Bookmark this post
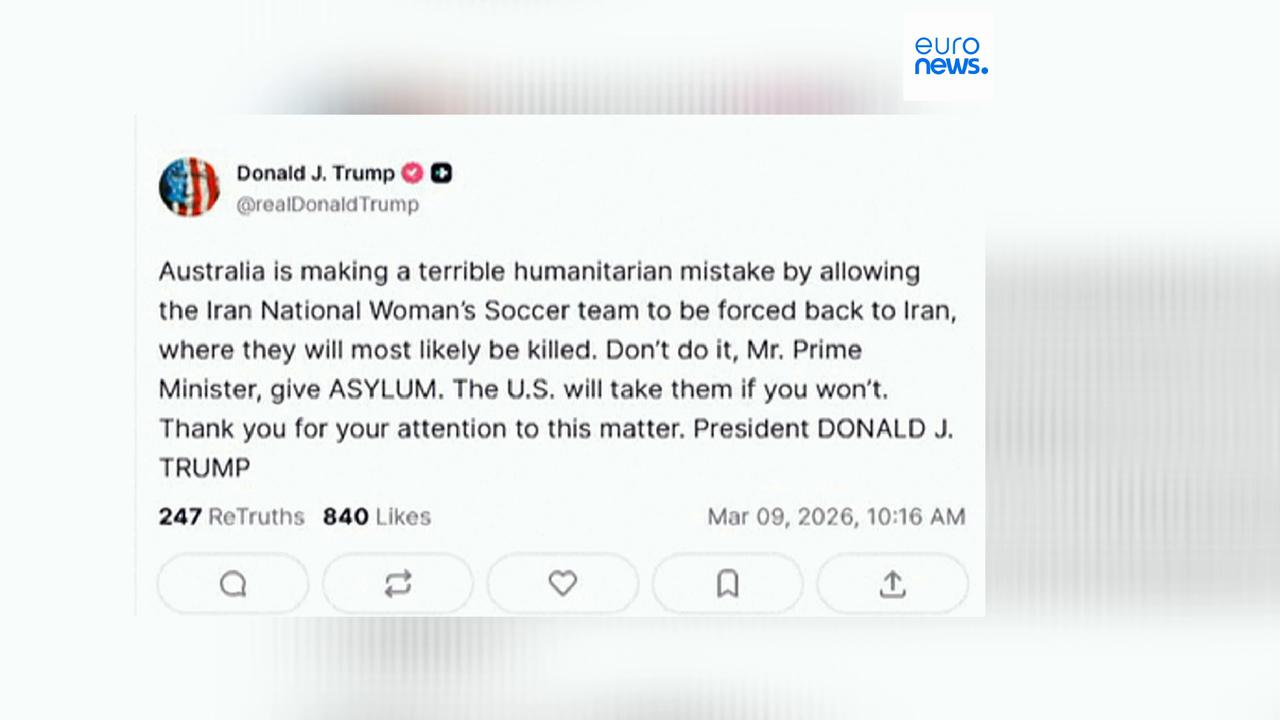The image size is (1280, 720). click(x=727, y=583)
